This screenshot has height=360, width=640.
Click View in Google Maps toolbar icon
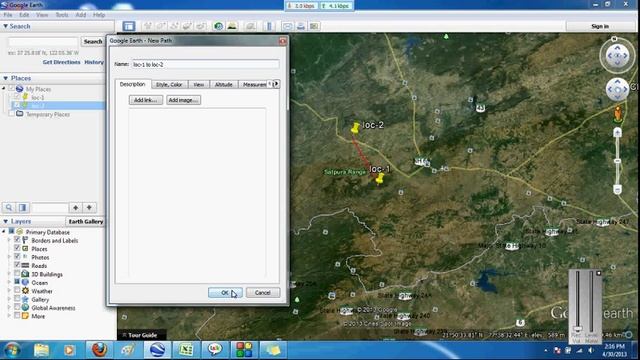coord(314,26)
